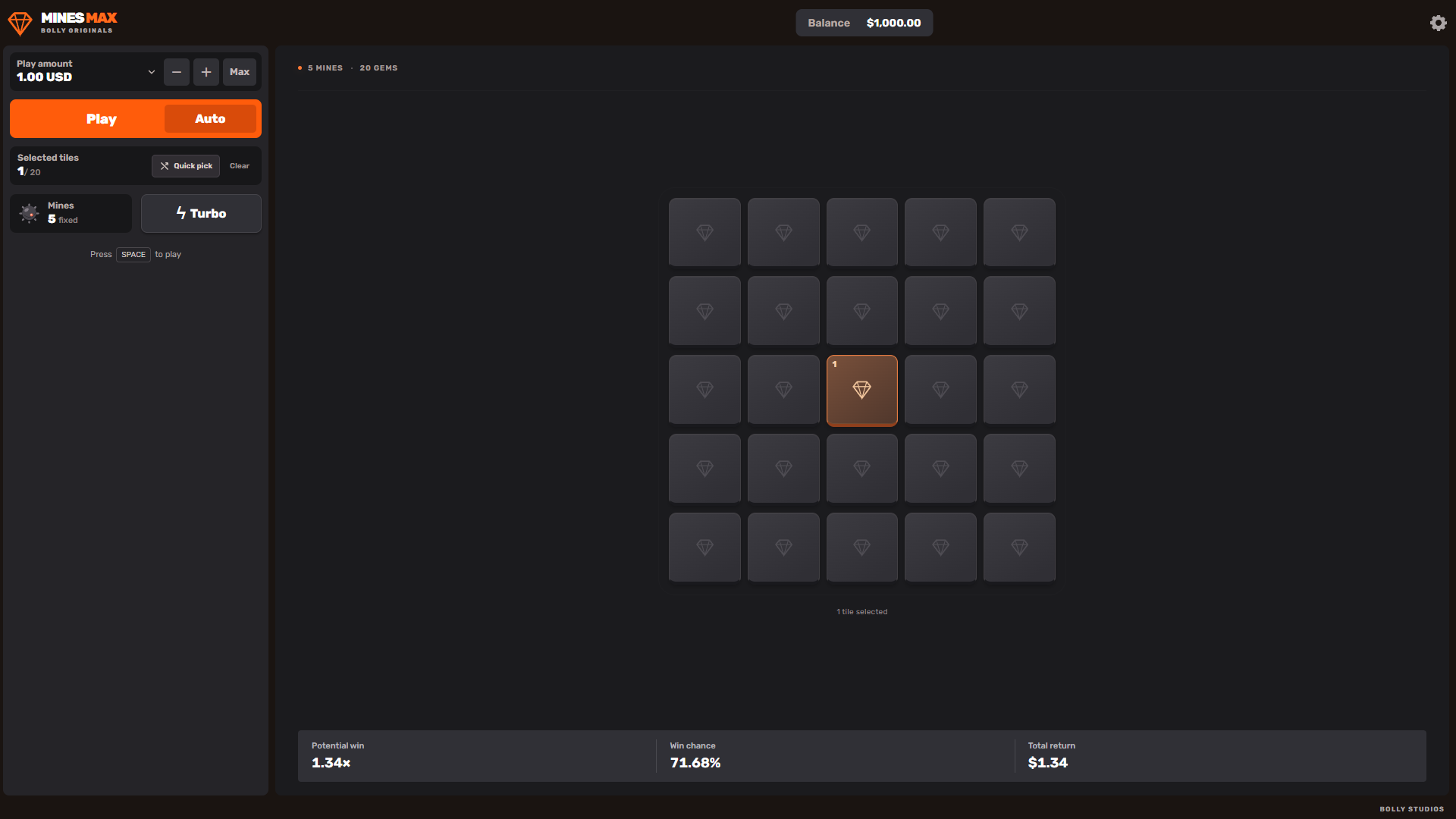This screenshot has width=1456, height=819.
Task: Click the Mines Max diamond logo
Action: (x=20, y=24)
